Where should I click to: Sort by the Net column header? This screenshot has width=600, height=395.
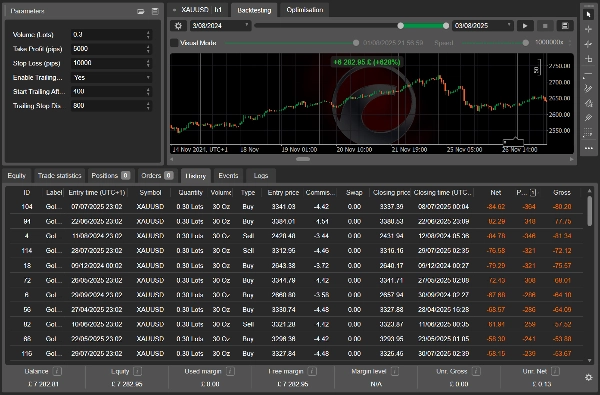496,193
